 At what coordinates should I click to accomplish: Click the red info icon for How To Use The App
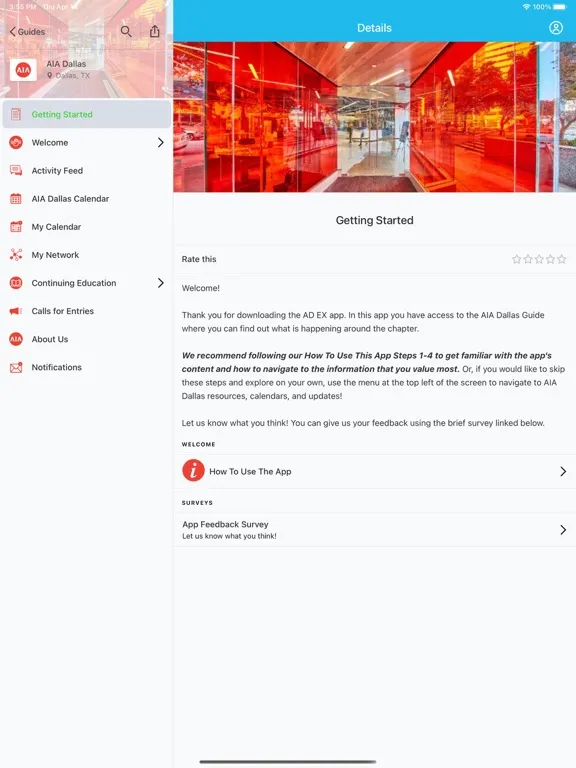pos(193,471)
